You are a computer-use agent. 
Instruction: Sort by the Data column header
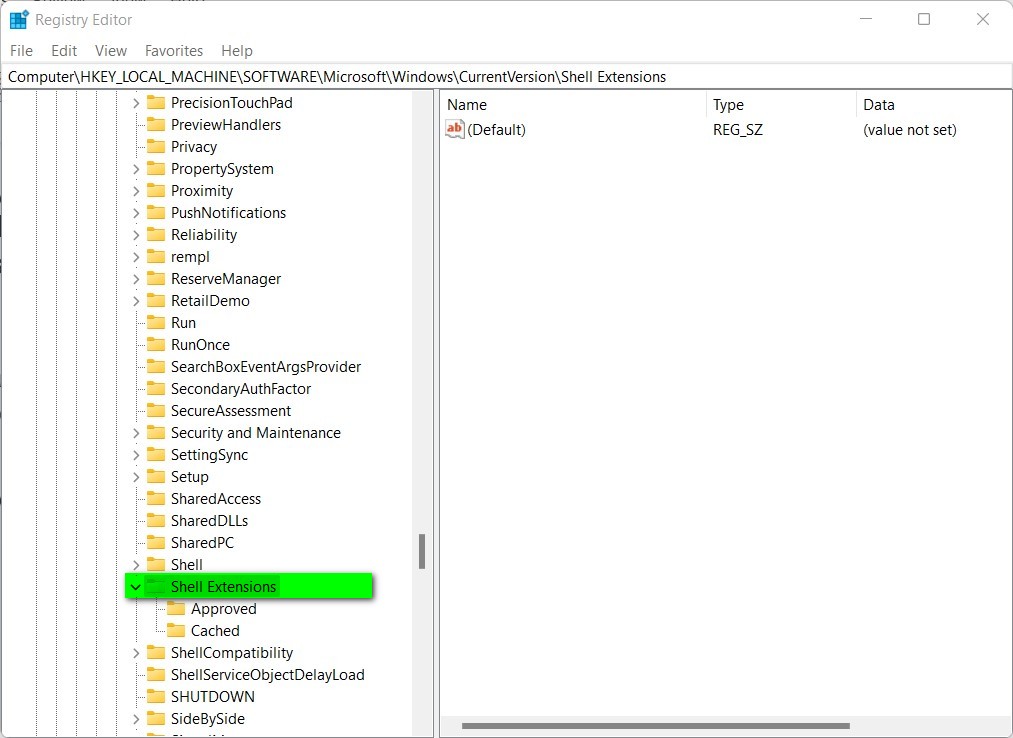(934, 105)
